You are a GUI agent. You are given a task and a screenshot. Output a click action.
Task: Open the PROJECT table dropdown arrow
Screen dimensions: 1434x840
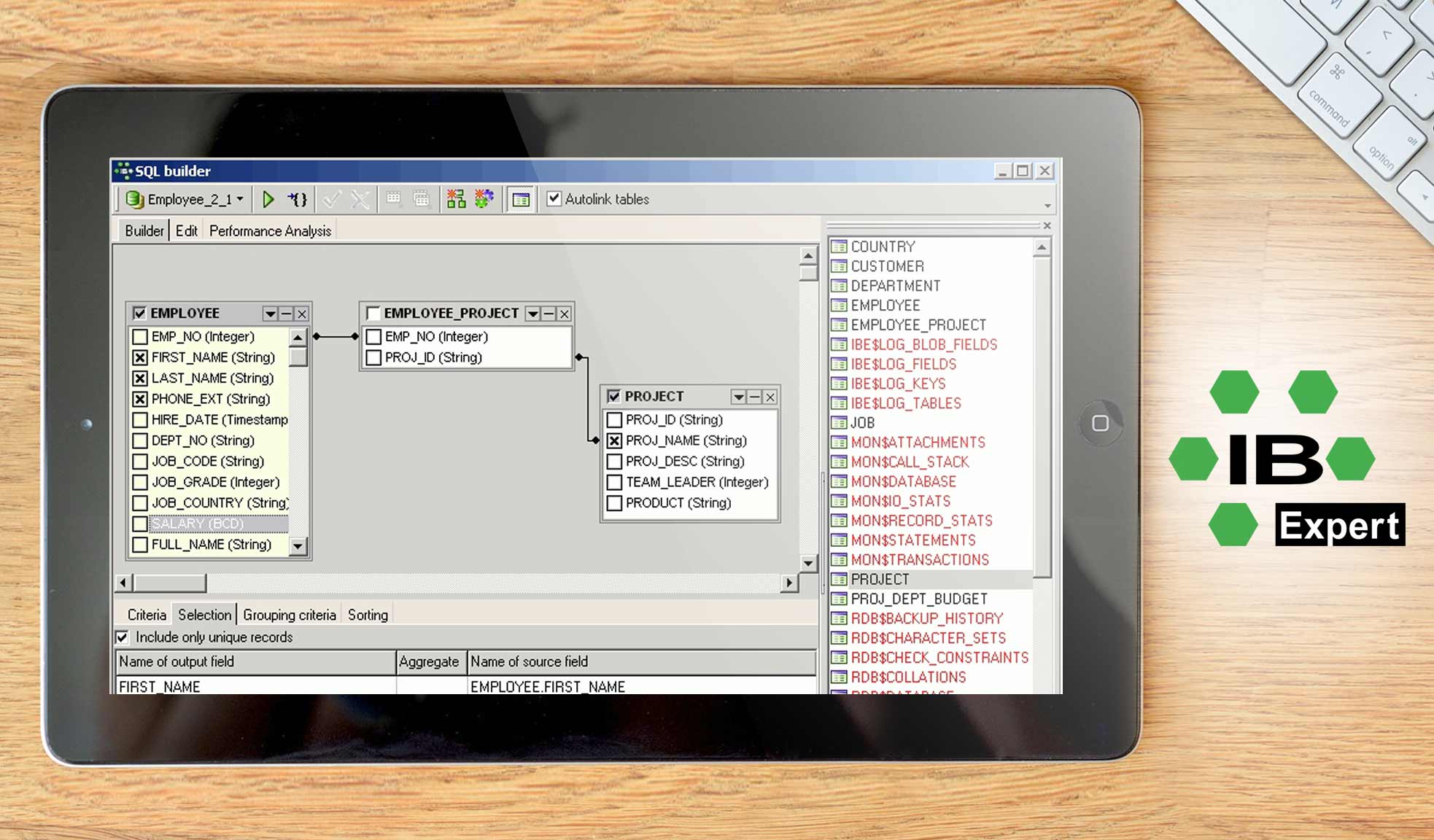tap(738, 397)
